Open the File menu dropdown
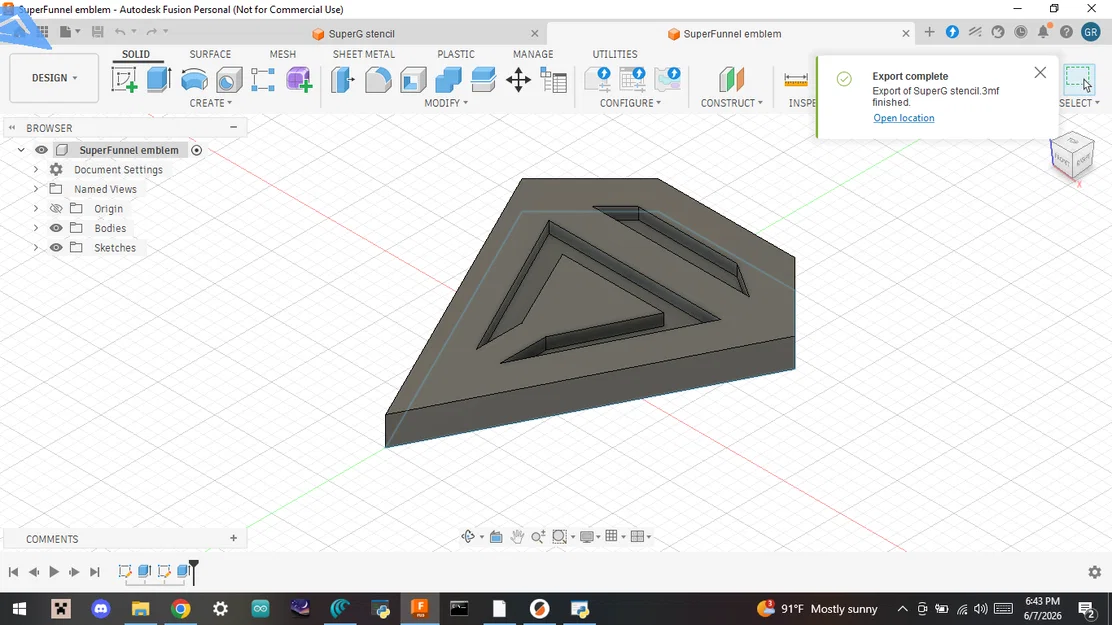1112x625 pixels. click(70, 32)
